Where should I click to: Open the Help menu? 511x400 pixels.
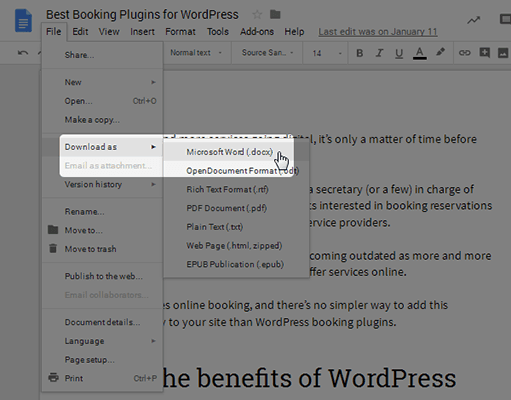tap(294, 32)
